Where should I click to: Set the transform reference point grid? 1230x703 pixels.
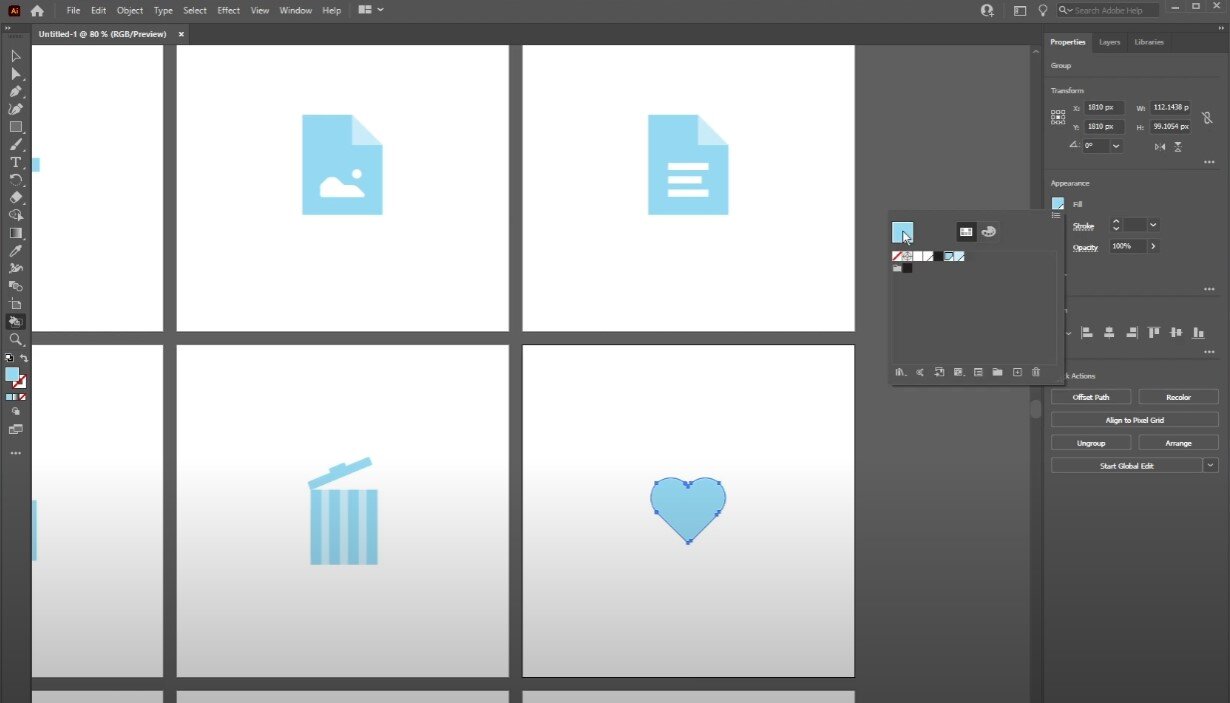(x=1058, y=117)
